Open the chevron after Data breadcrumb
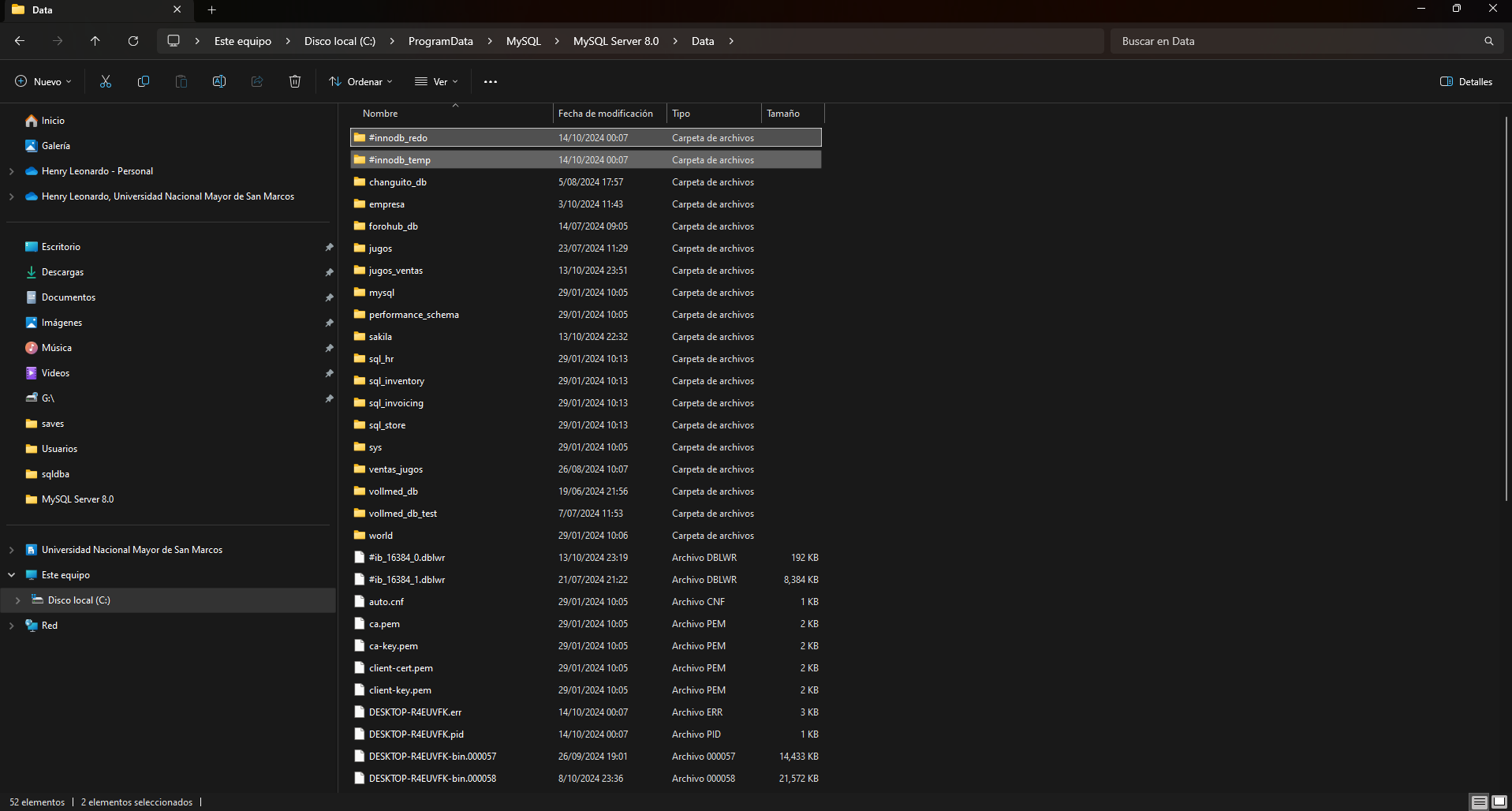Screen dimensions: 1512x811 pos(731,41)
